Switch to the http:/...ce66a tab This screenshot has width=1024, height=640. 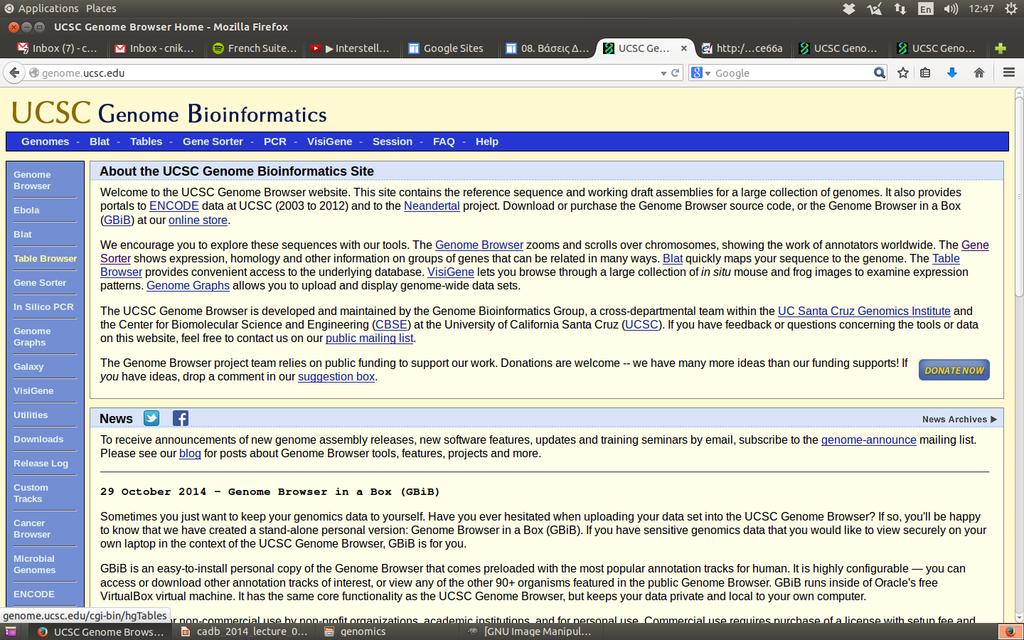742,48
